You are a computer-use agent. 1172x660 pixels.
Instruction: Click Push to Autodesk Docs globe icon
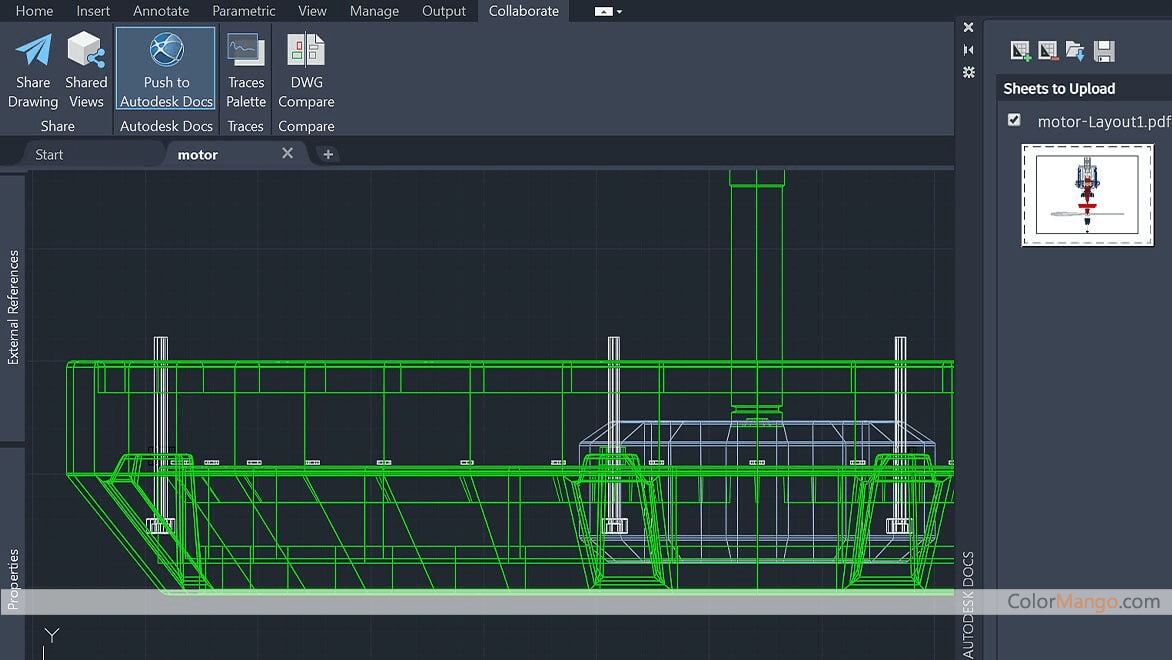166,50
